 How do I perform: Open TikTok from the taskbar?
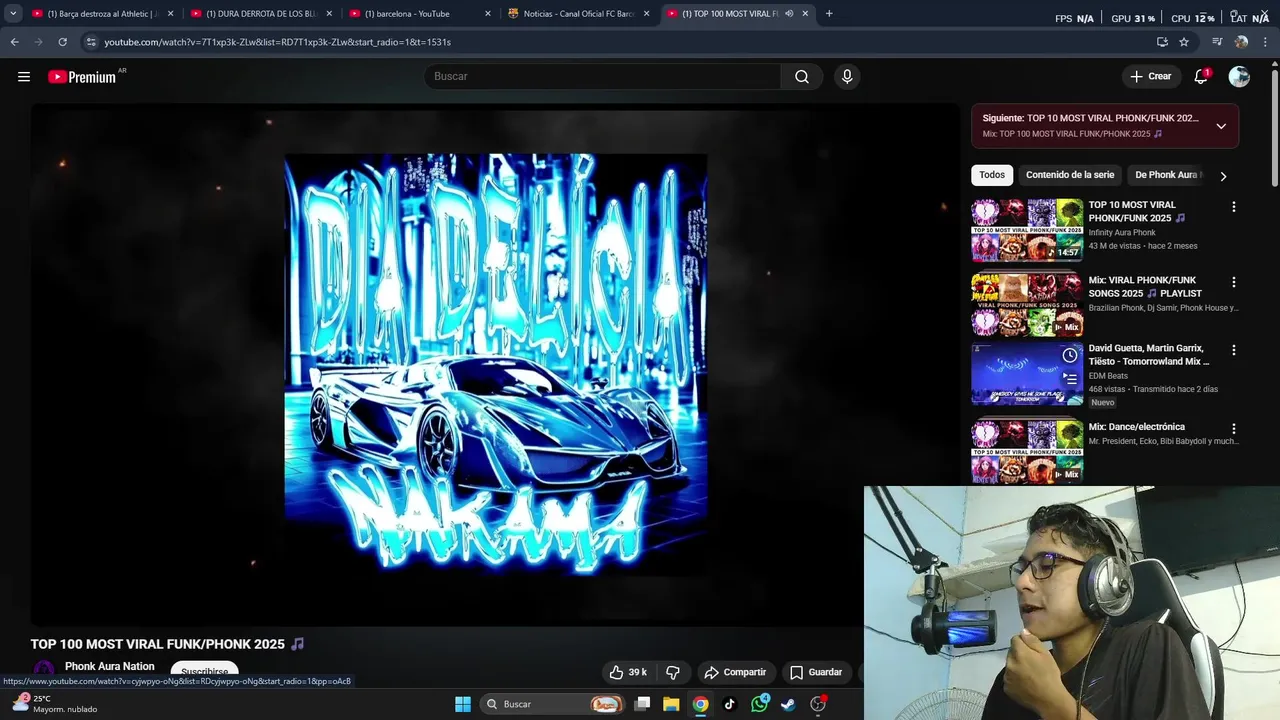(730, 704)
